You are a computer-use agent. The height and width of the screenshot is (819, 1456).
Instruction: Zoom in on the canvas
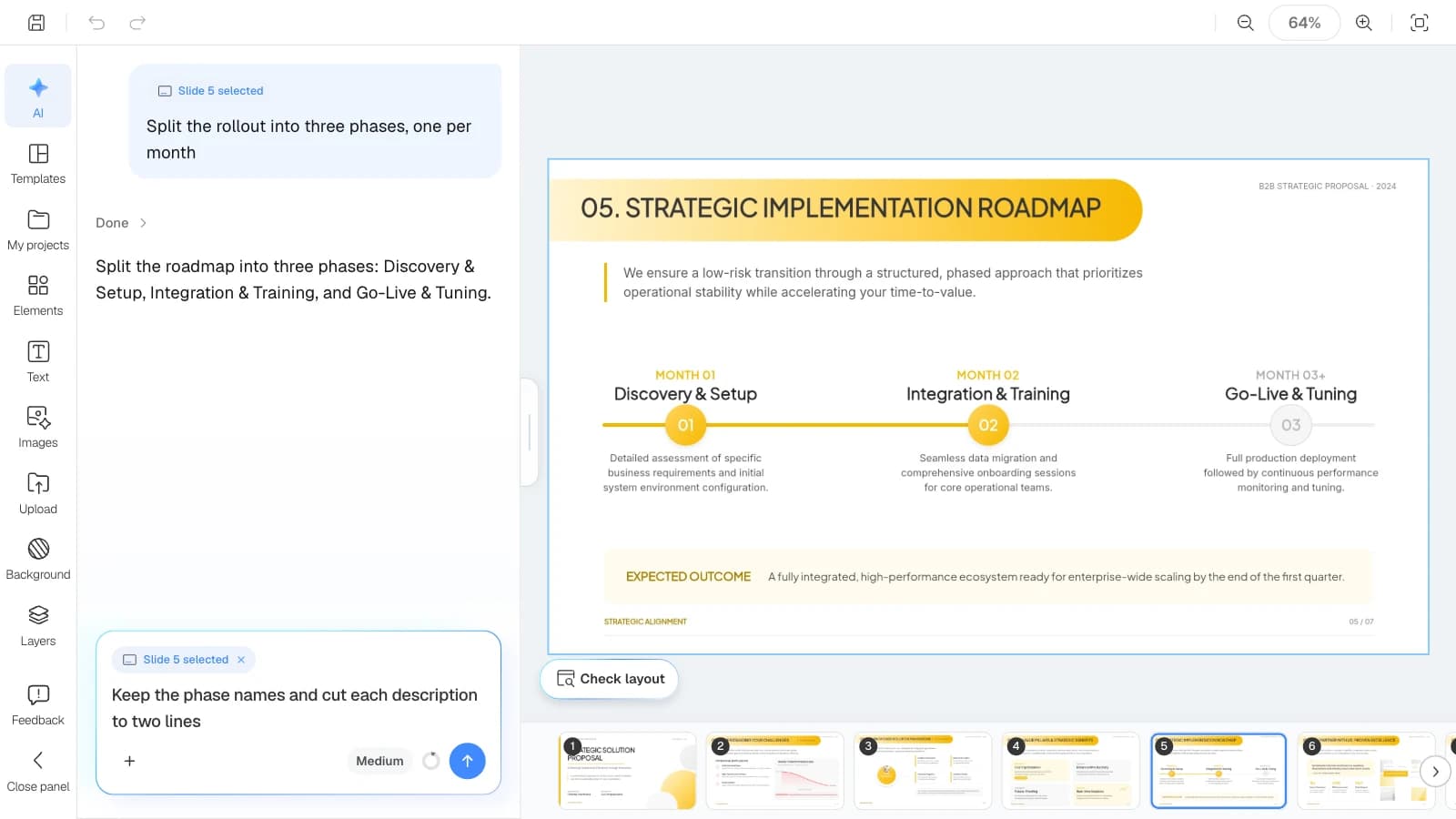click(1363, 23)
